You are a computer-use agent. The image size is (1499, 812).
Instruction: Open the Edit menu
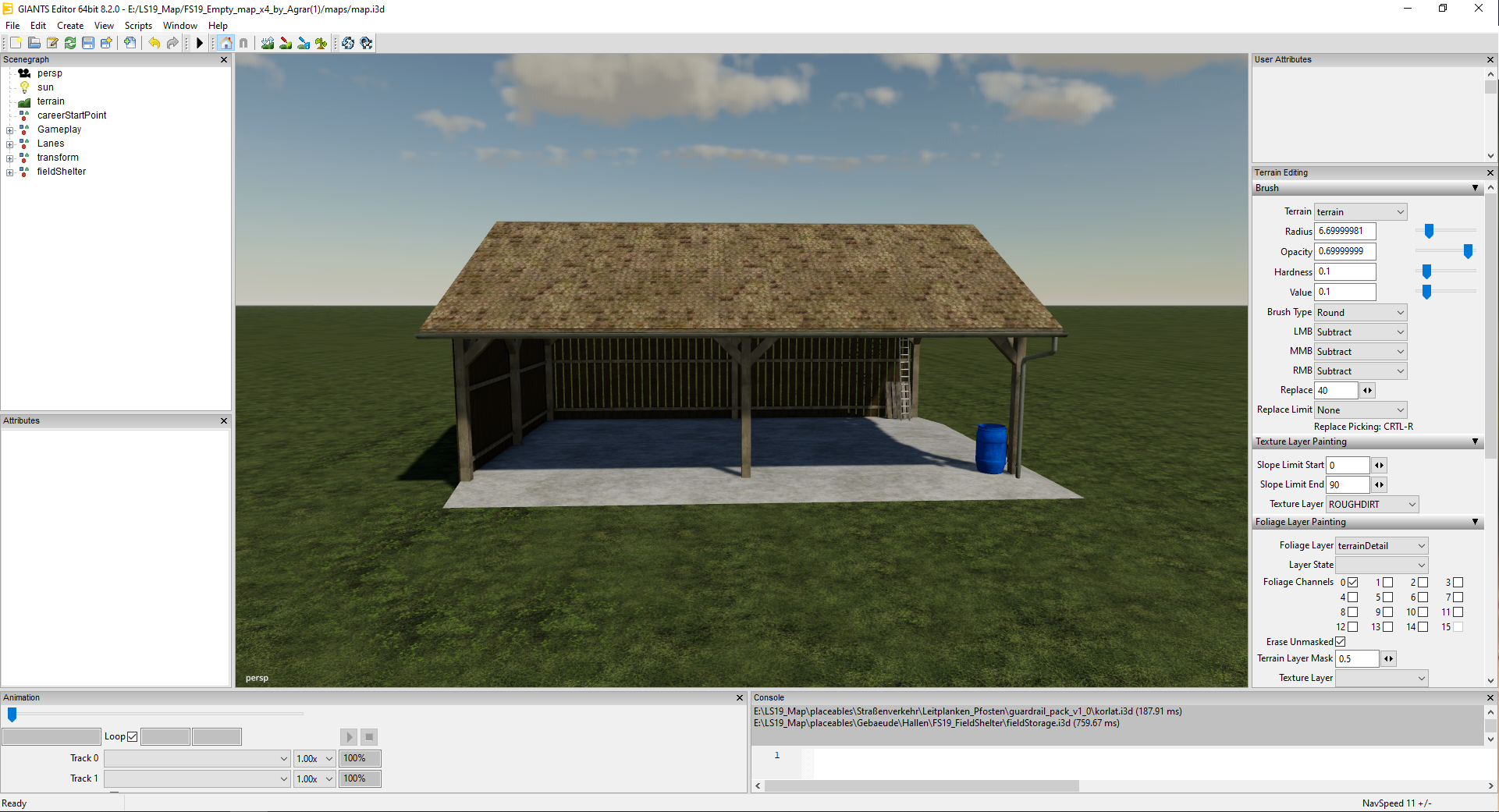38,26
